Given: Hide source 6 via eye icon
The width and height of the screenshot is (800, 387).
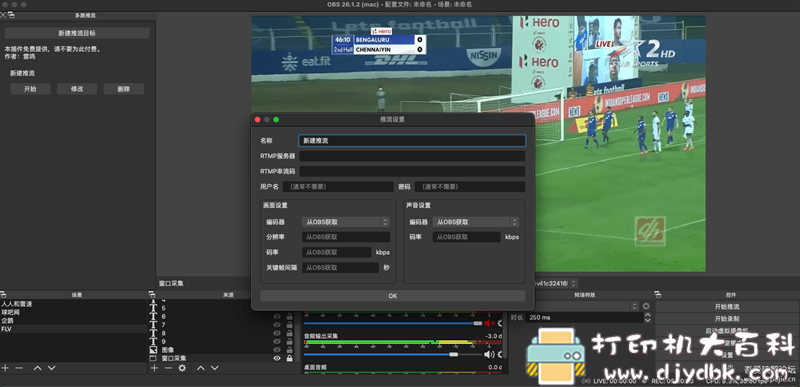Looking at the screenshot, I should click(x=277, y=317).
